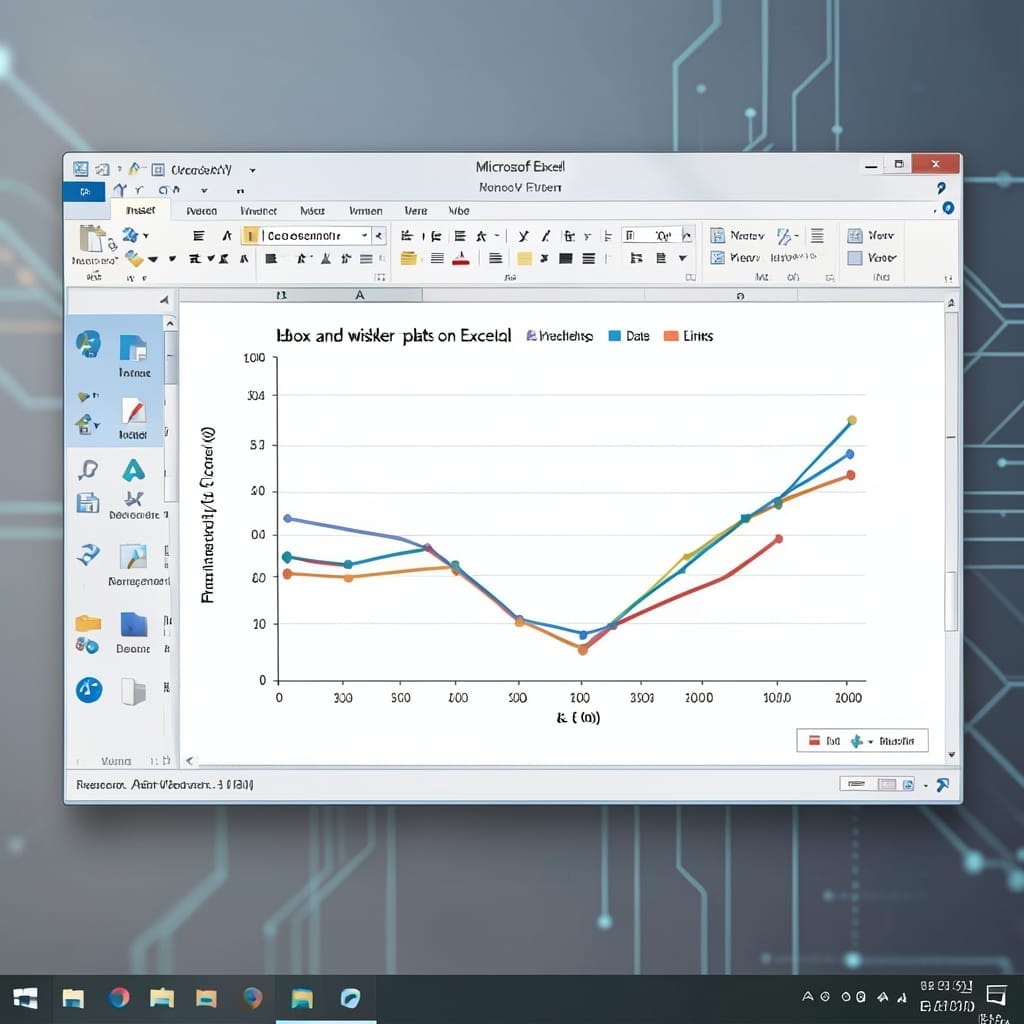Click the small house icon in the side panel
Screen dimensions: 1024x1024
(84, 424)
